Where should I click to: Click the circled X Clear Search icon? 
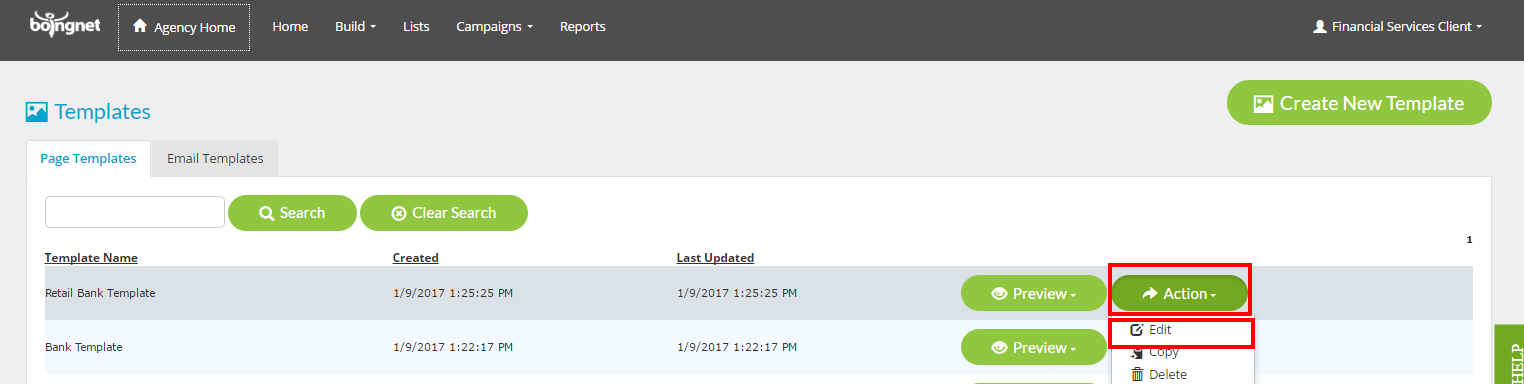[x=399, y=213]
